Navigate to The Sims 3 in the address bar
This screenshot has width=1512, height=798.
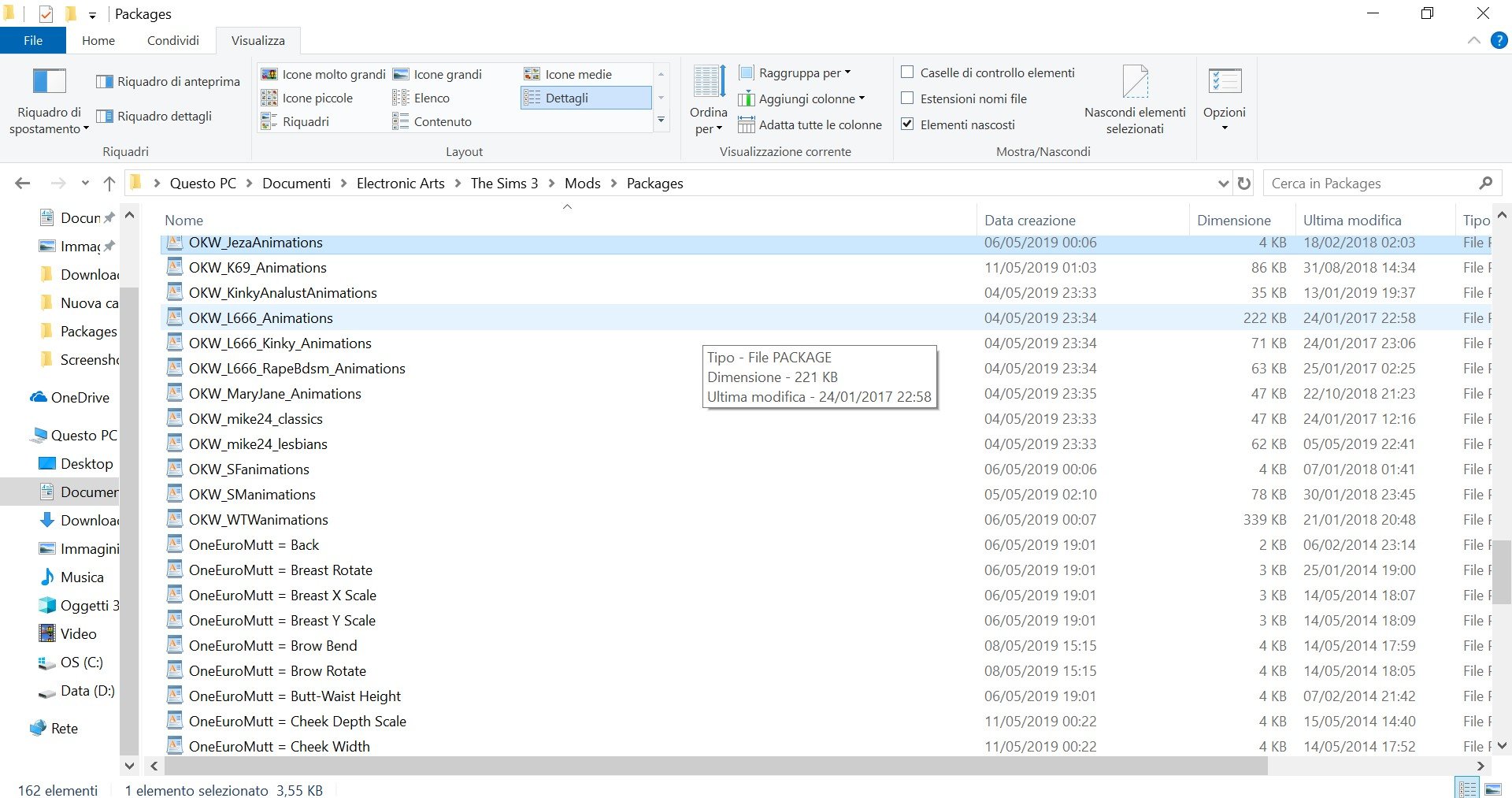click(504, 184)
